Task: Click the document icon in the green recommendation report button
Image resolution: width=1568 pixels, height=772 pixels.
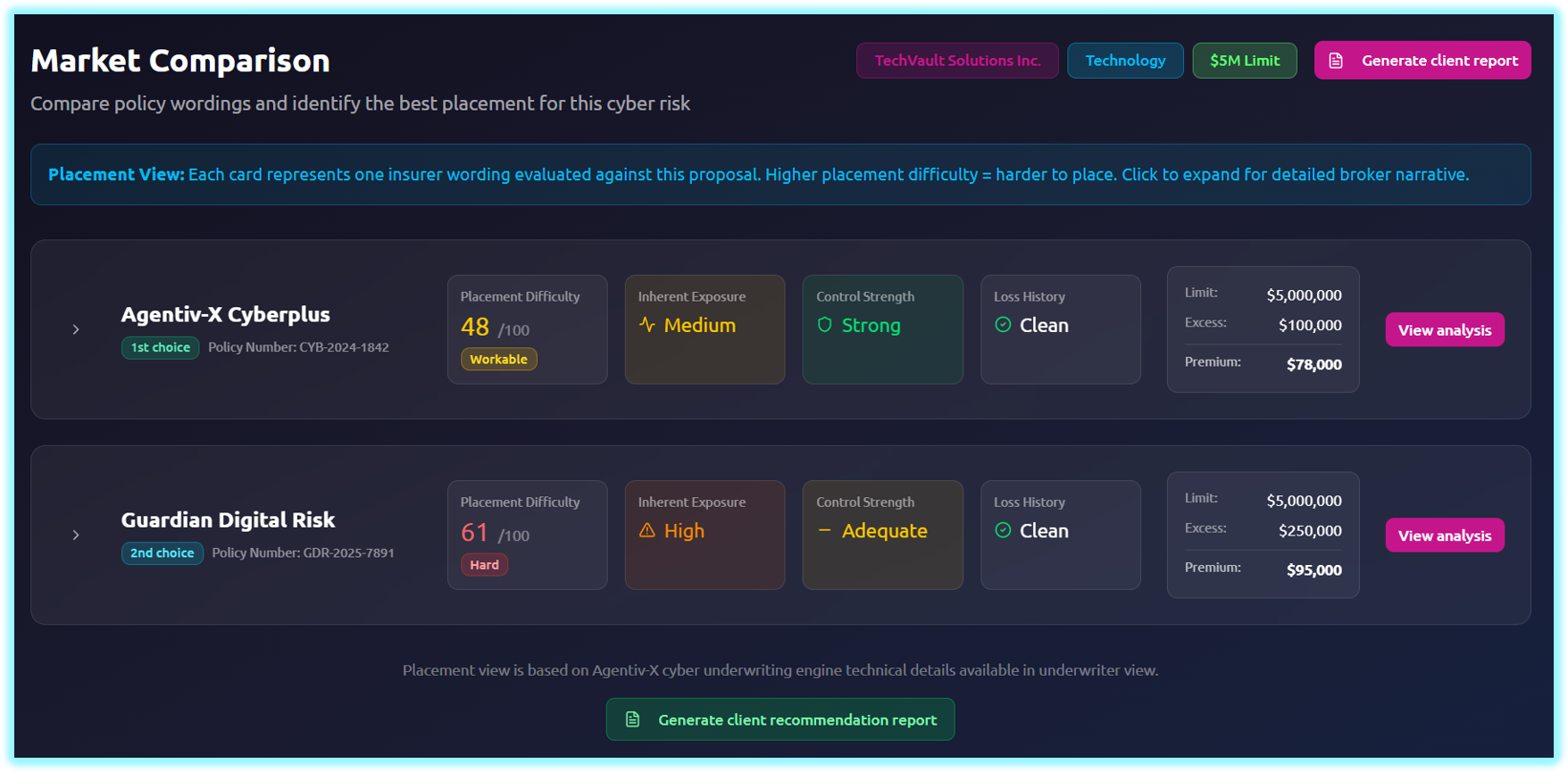Action: click(632, 719)
